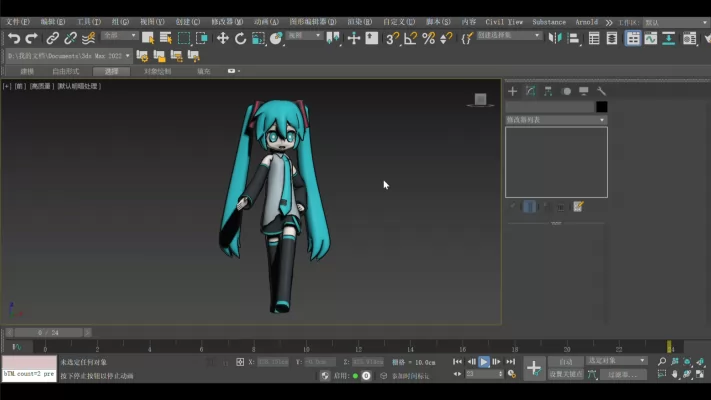Open the modifier list dropdown

click(x=556, y=120)
